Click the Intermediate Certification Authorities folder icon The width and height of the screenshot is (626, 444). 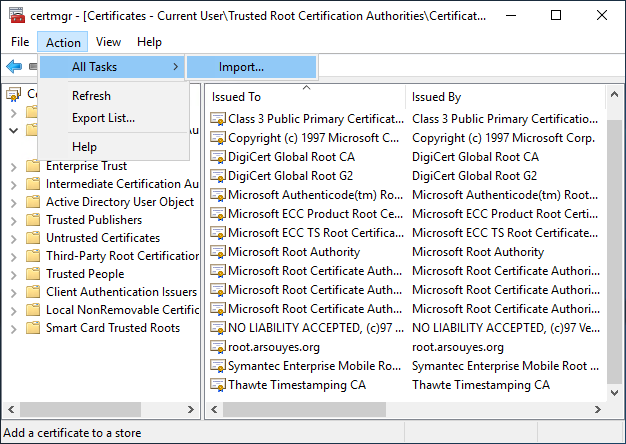pyautogui.click(x=33, y=184)
